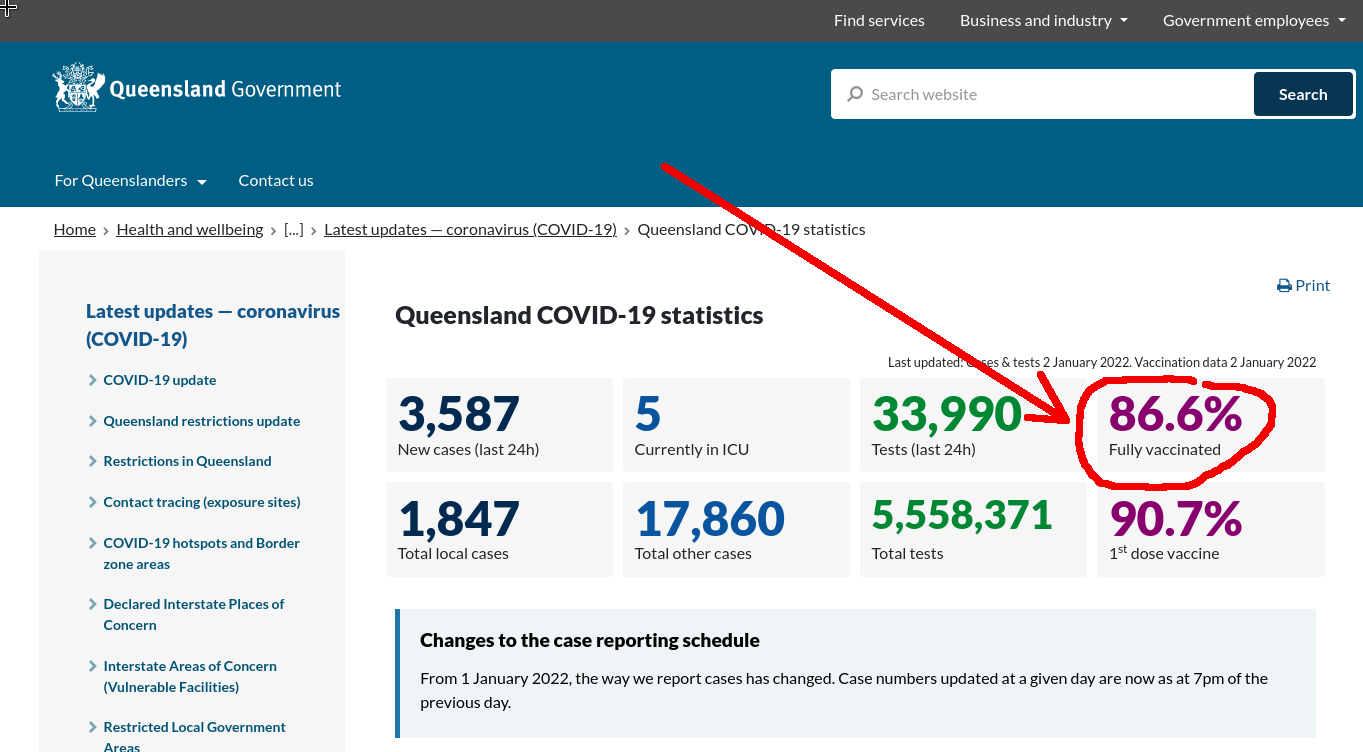Open Queensland restrictions update sidebar link
Screen dimensions: 1363x752
pyautogui.click(x=202, y=421)
